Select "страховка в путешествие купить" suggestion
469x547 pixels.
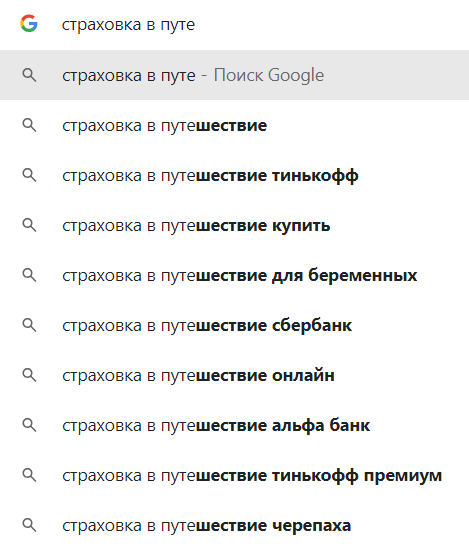point(234,225)
